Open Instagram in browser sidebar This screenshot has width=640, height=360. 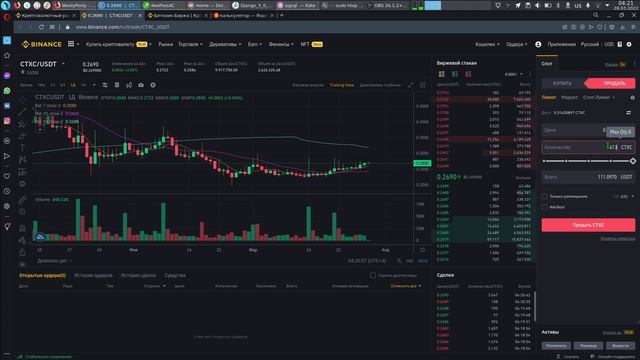click(7, 121)
